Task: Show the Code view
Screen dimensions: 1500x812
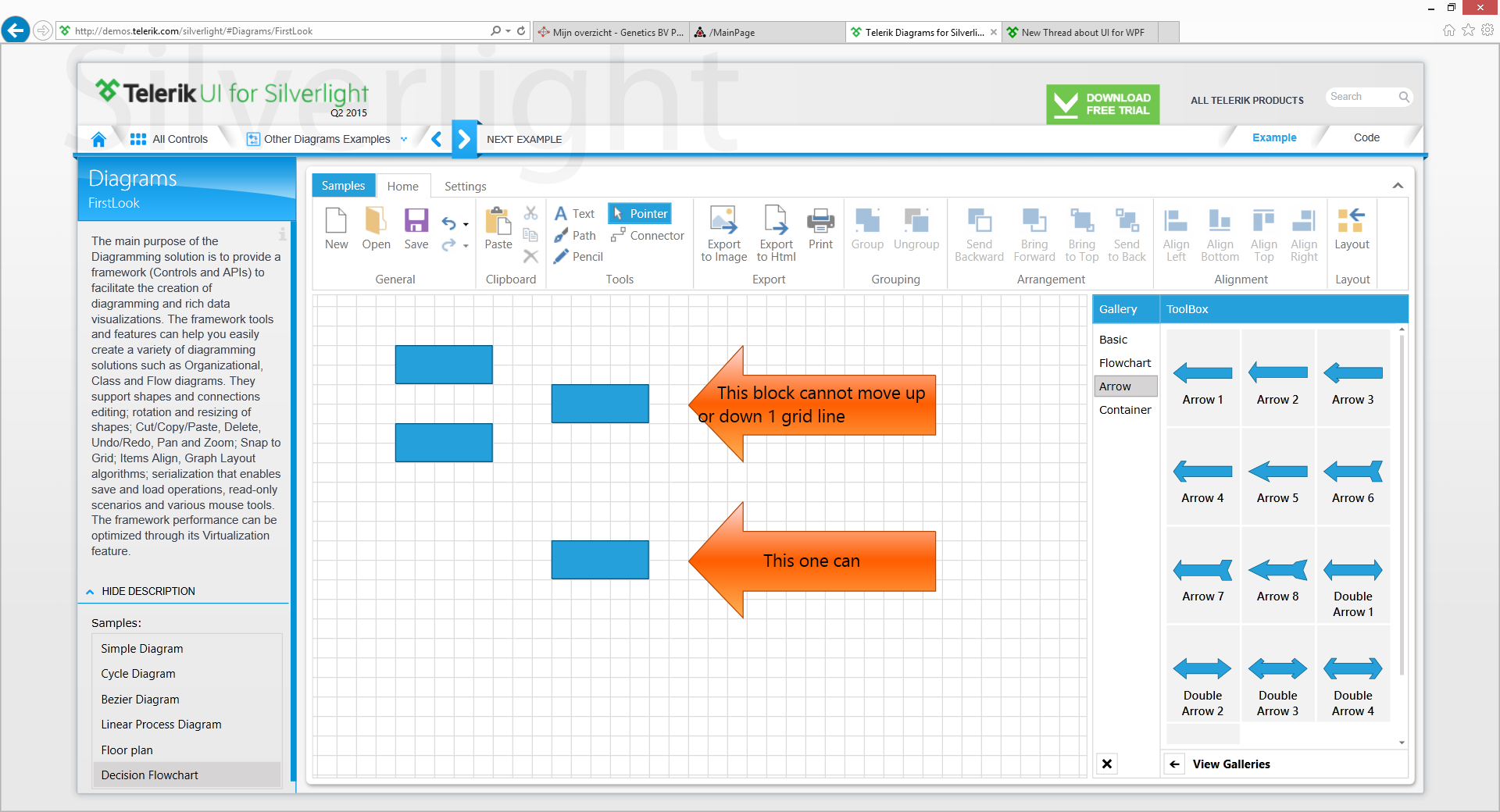Action: (x=1366, y=137)
